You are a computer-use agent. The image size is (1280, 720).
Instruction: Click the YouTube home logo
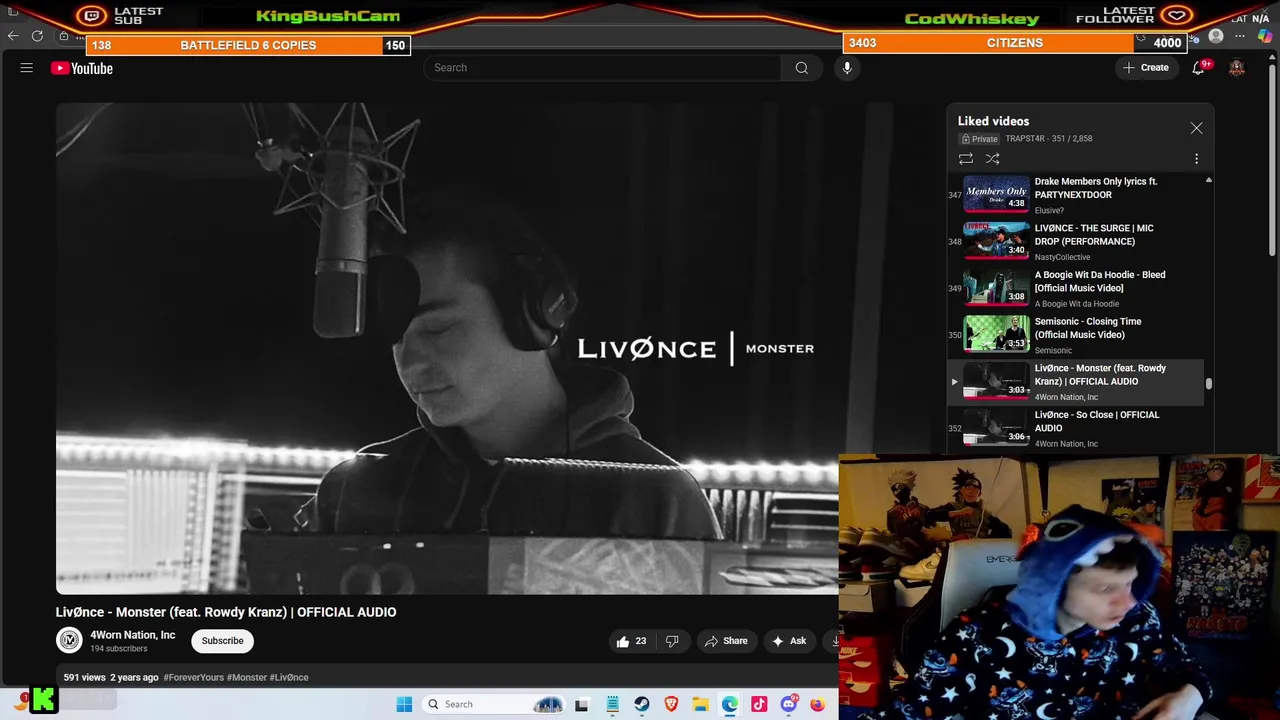(82, 68)
